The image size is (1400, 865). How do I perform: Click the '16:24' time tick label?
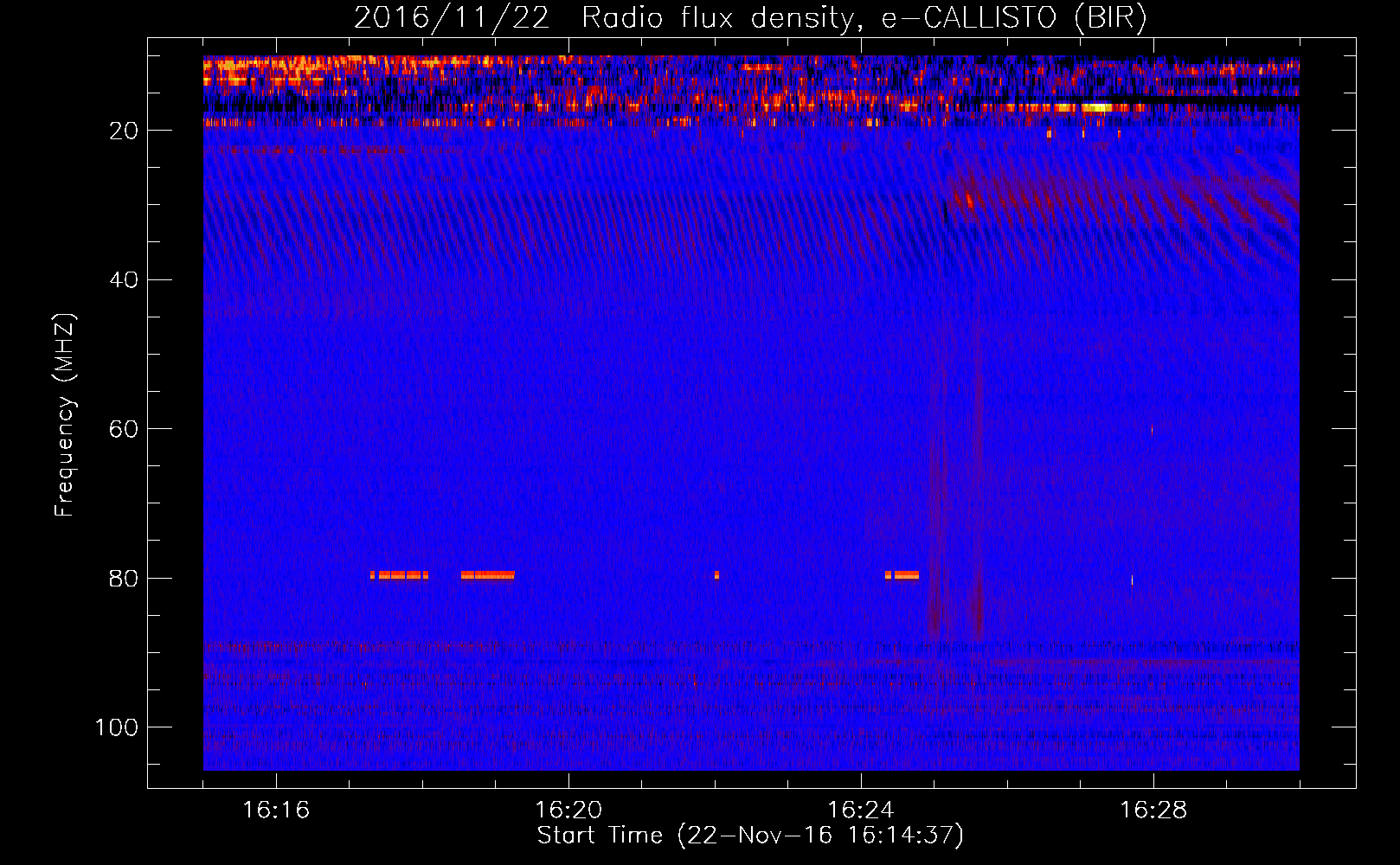tap(861, 811)
